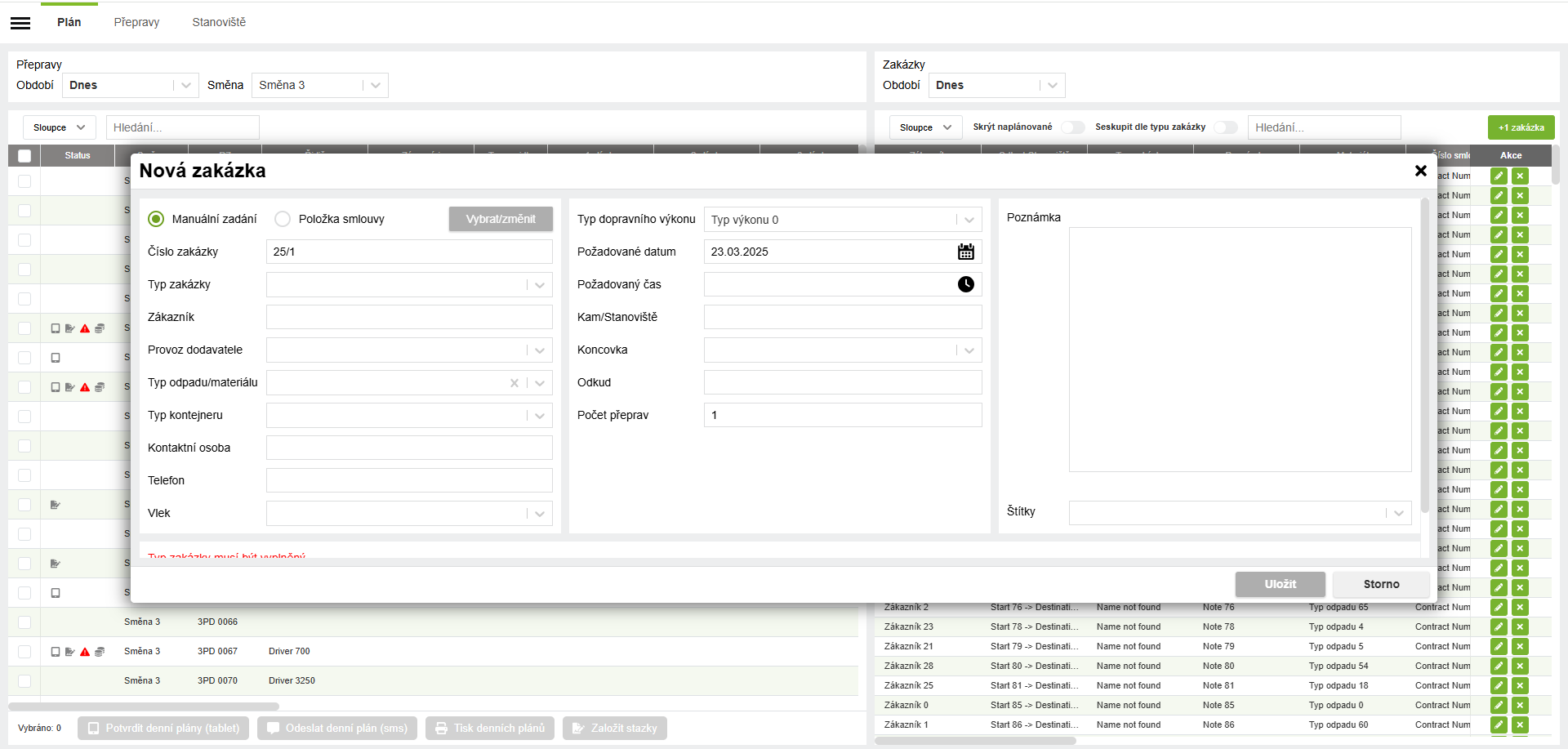Click the Založit stazky button
Viewport: 1568px width, 749px height.
[615, 728]
